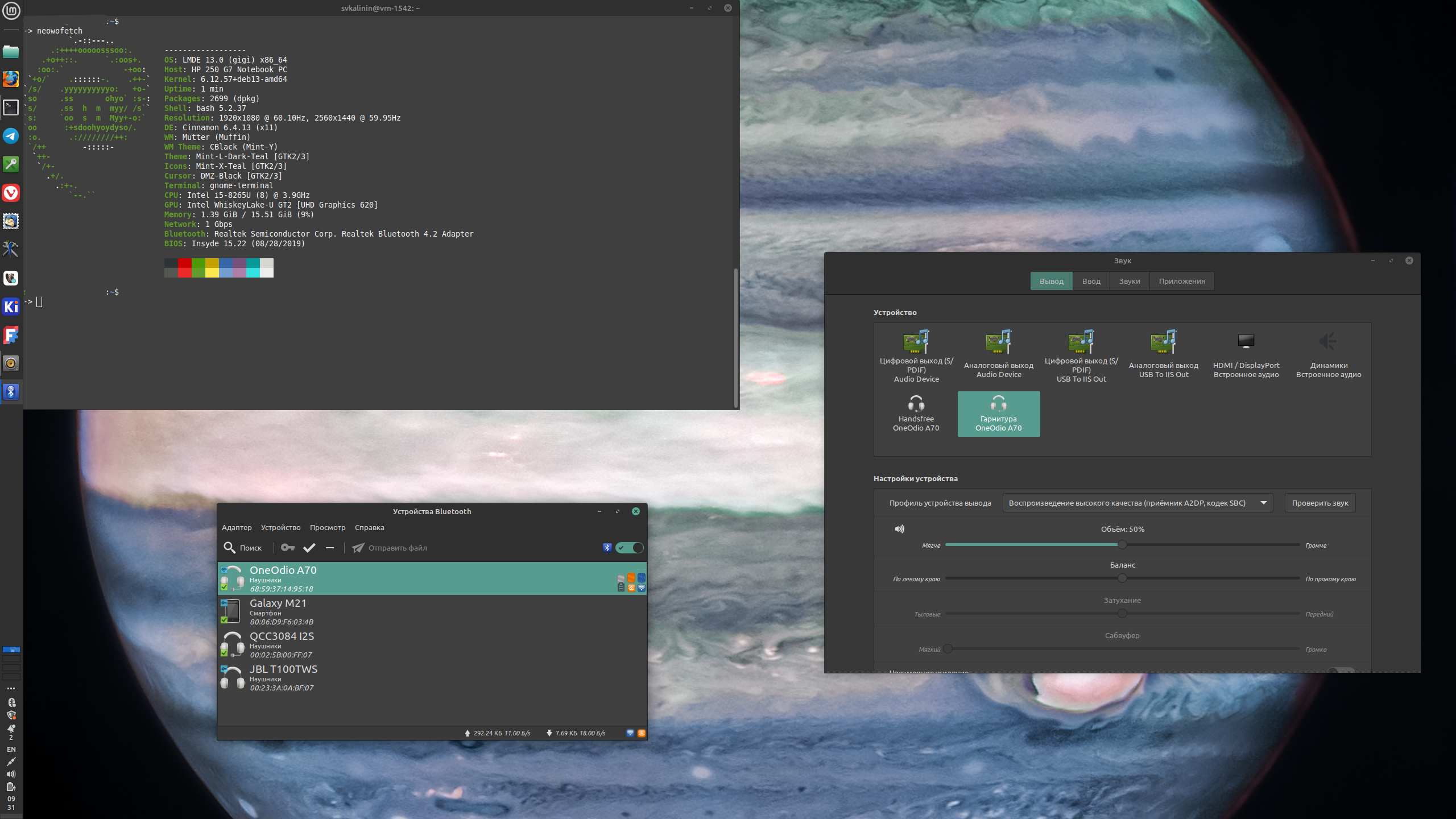Click the trust checkmark icon in Bluetooth toolbar
Image resolution: width=1456 pixels, height=819 pixels.
tap(309, 548)
